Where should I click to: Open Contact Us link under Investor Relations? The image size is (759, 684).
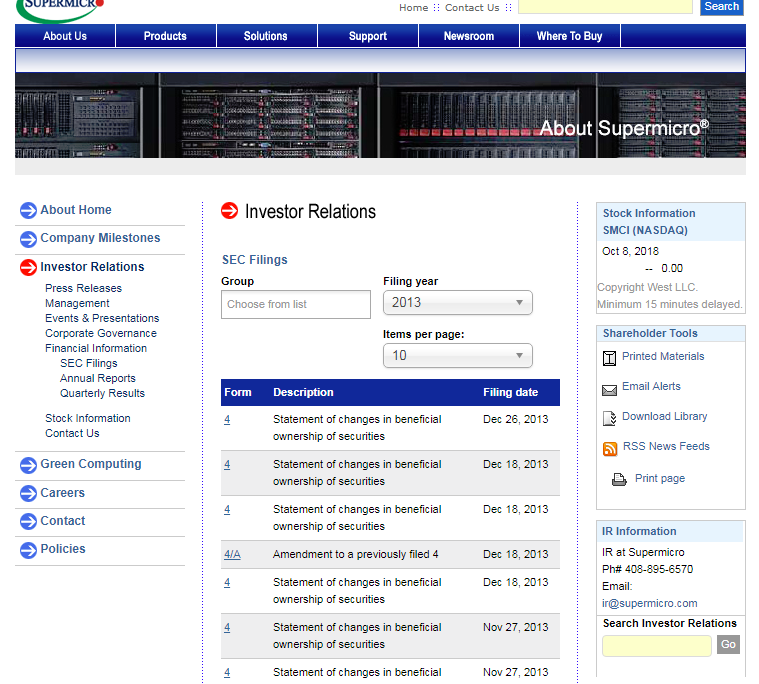pyautogui.click(x=72, y=433)
